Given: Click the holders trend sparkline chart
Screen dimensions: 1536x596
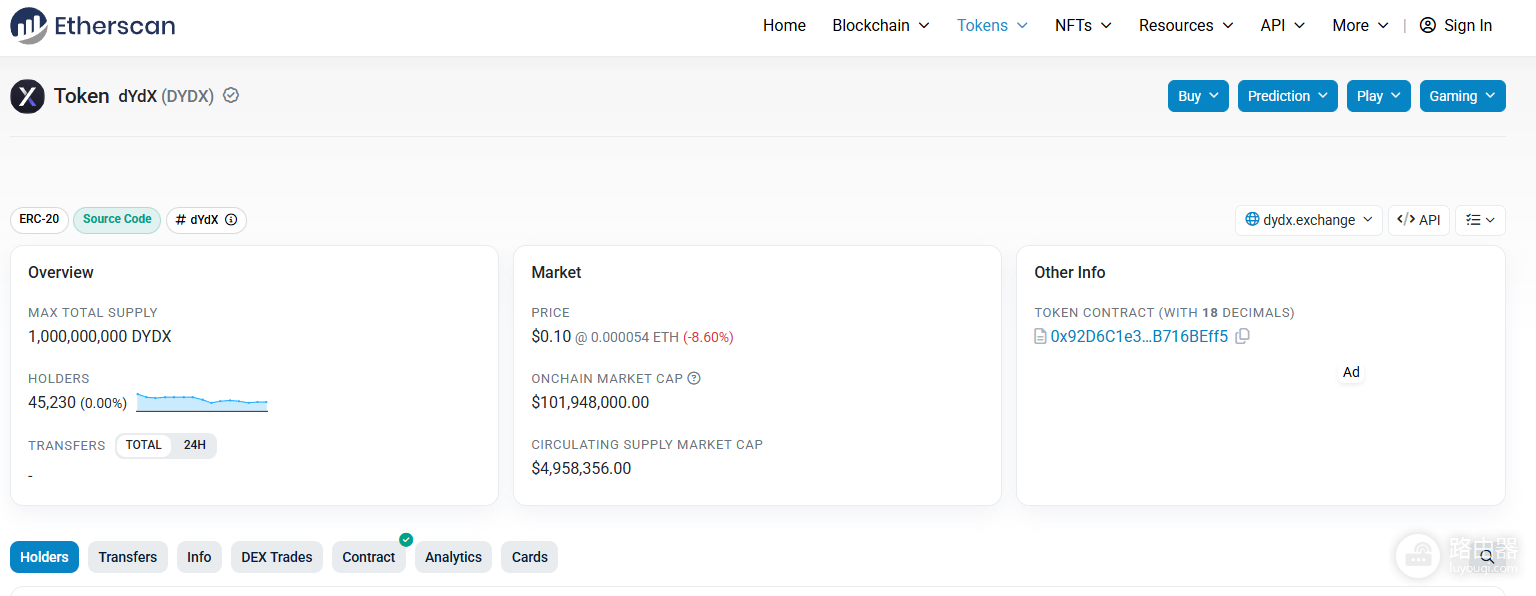Looking at the screenshot, I should pyautogui.click(x=202, y=402).
